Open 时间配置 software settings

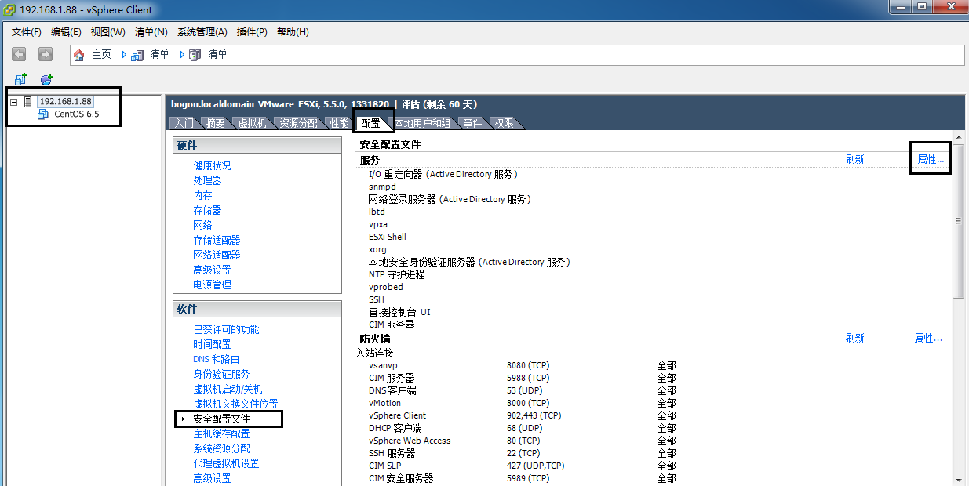pos(212,345)
